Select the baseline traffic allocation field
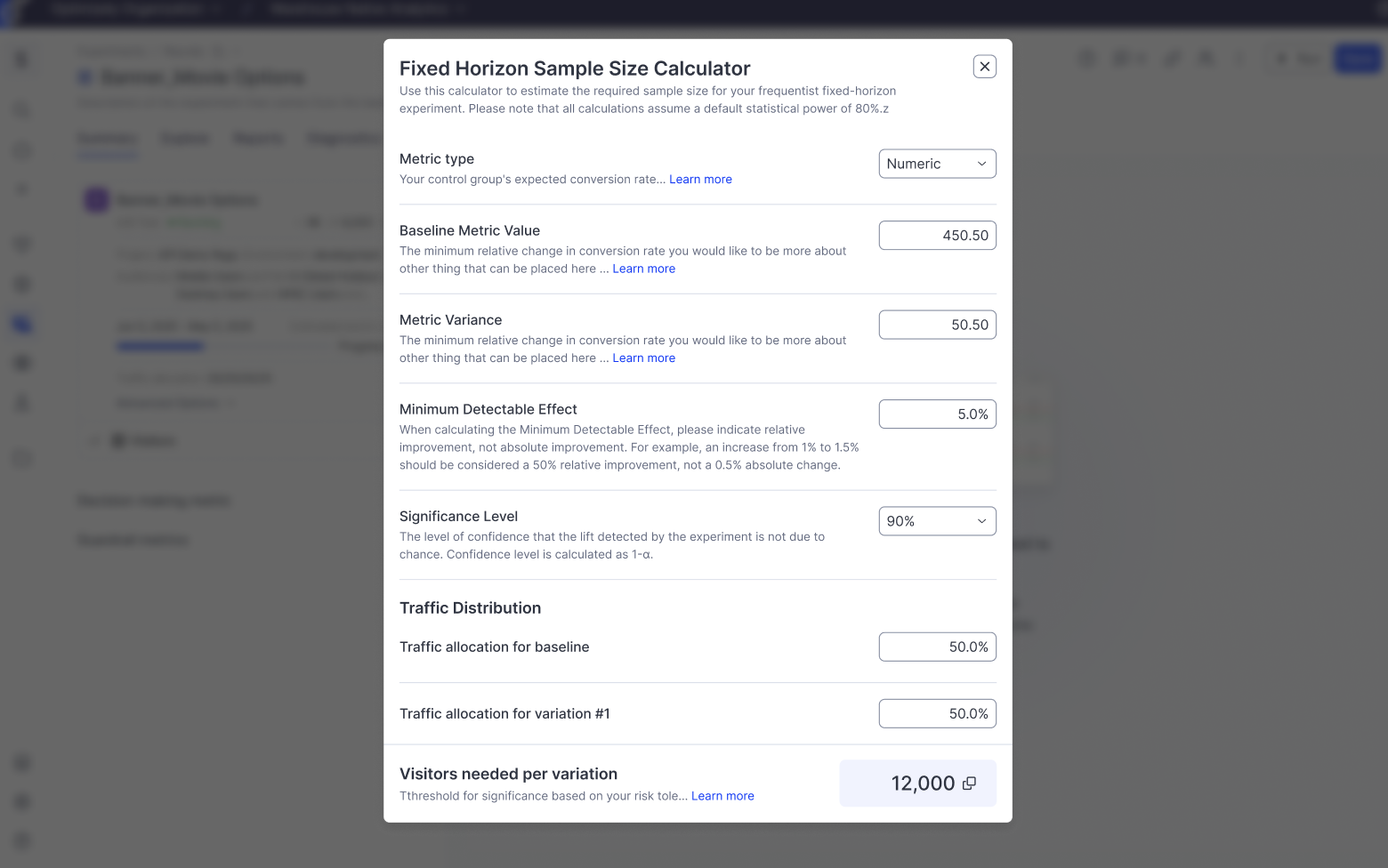Viewport: 1388px width, 868px height. [937, 647]
